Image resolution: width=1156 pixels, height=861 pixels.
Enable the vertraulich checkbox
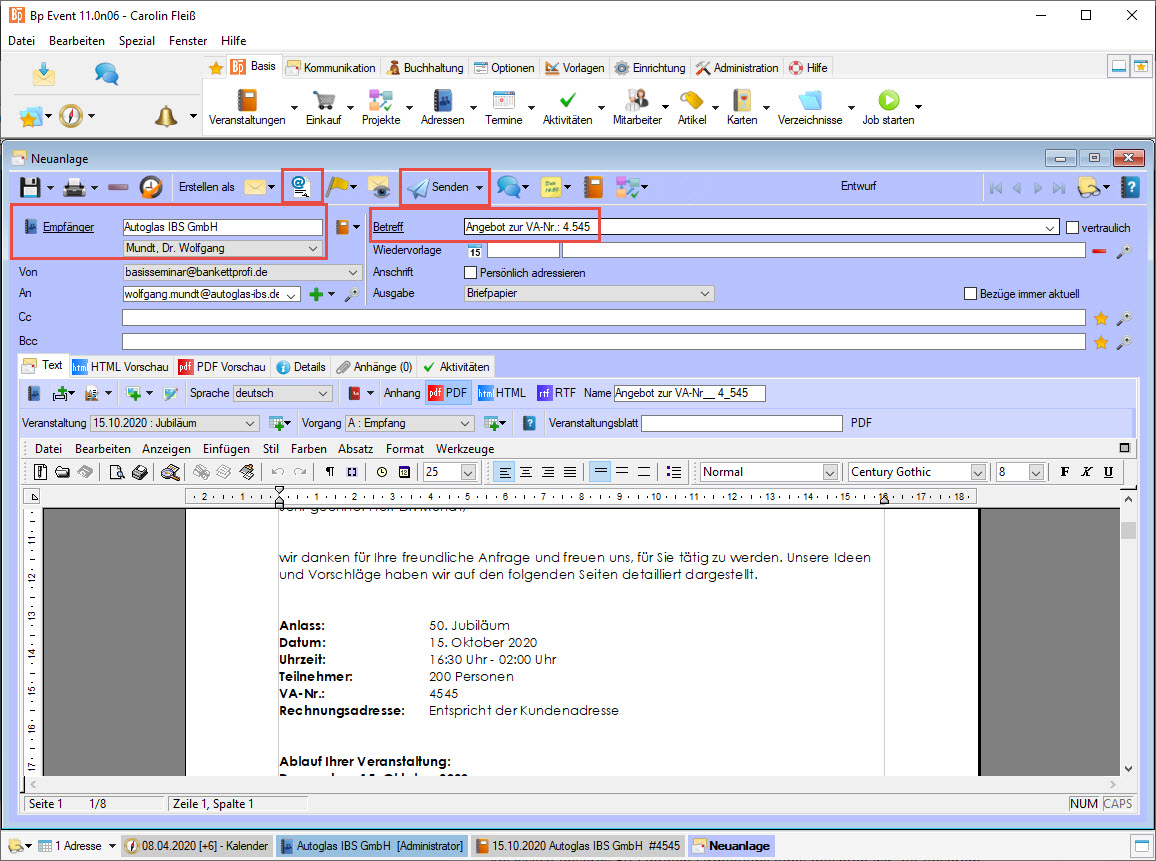tap(1073, 228)
